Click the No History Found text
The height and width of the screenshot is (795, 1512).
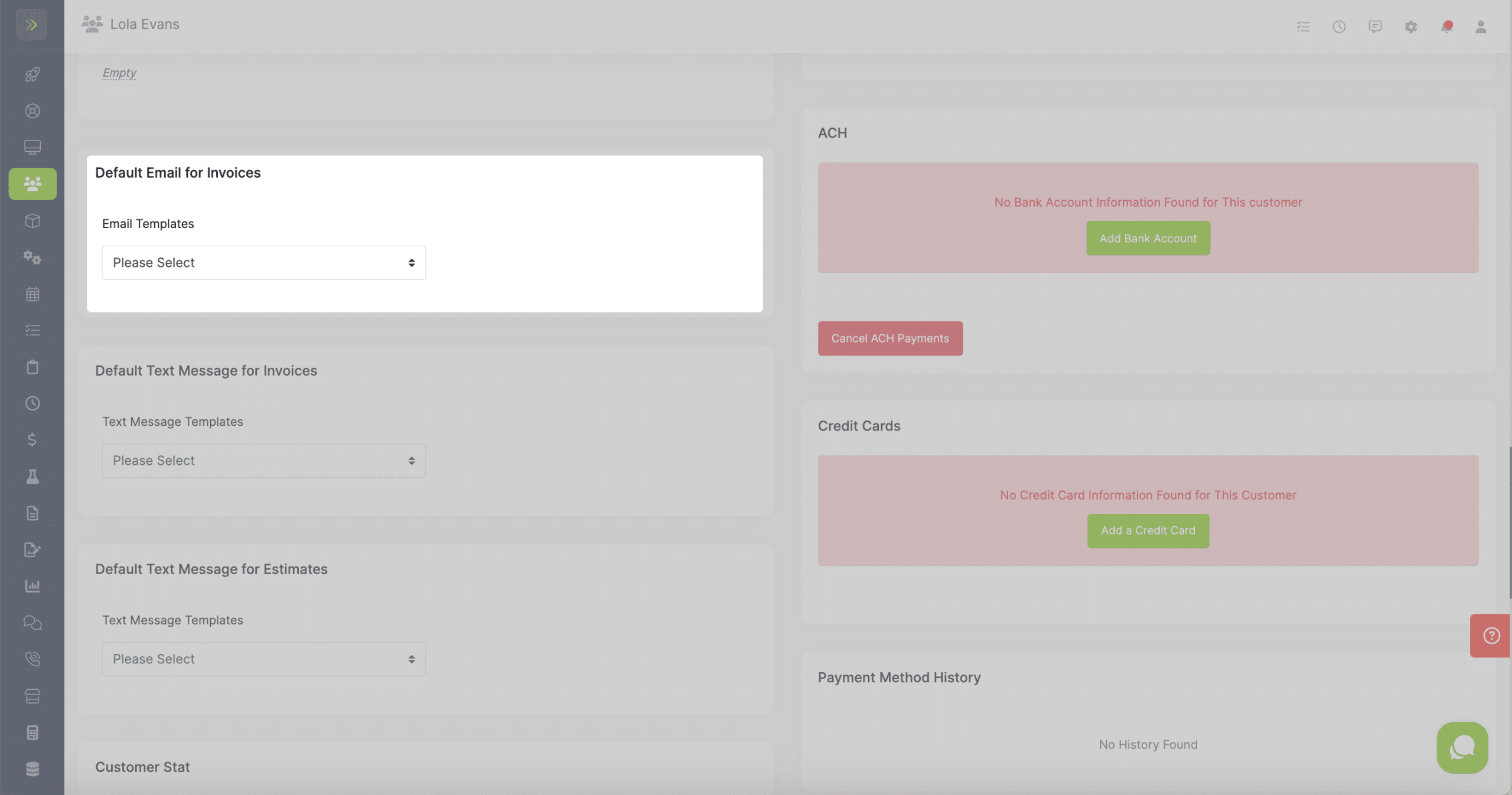[1148, 745]
